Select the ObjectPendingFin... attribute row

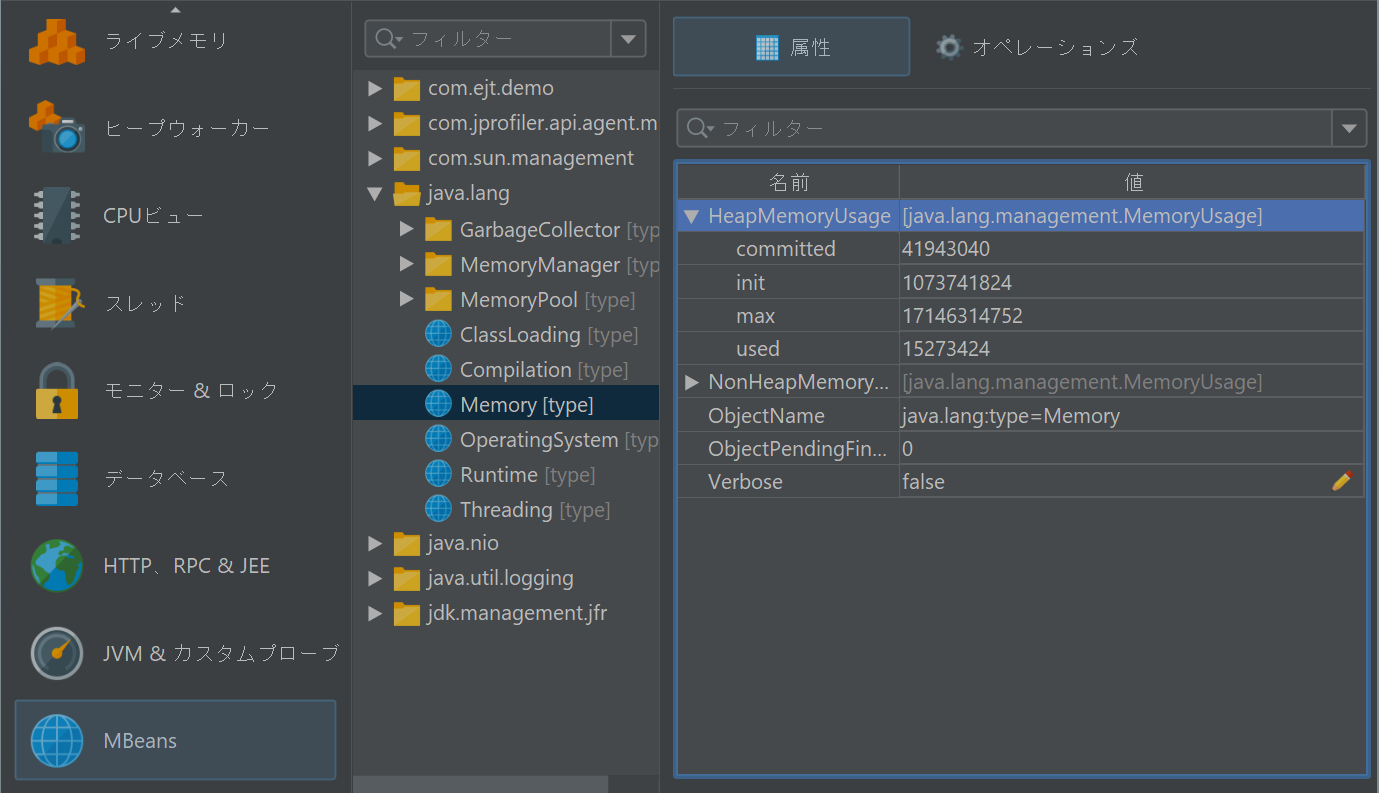coord(1021,448)
